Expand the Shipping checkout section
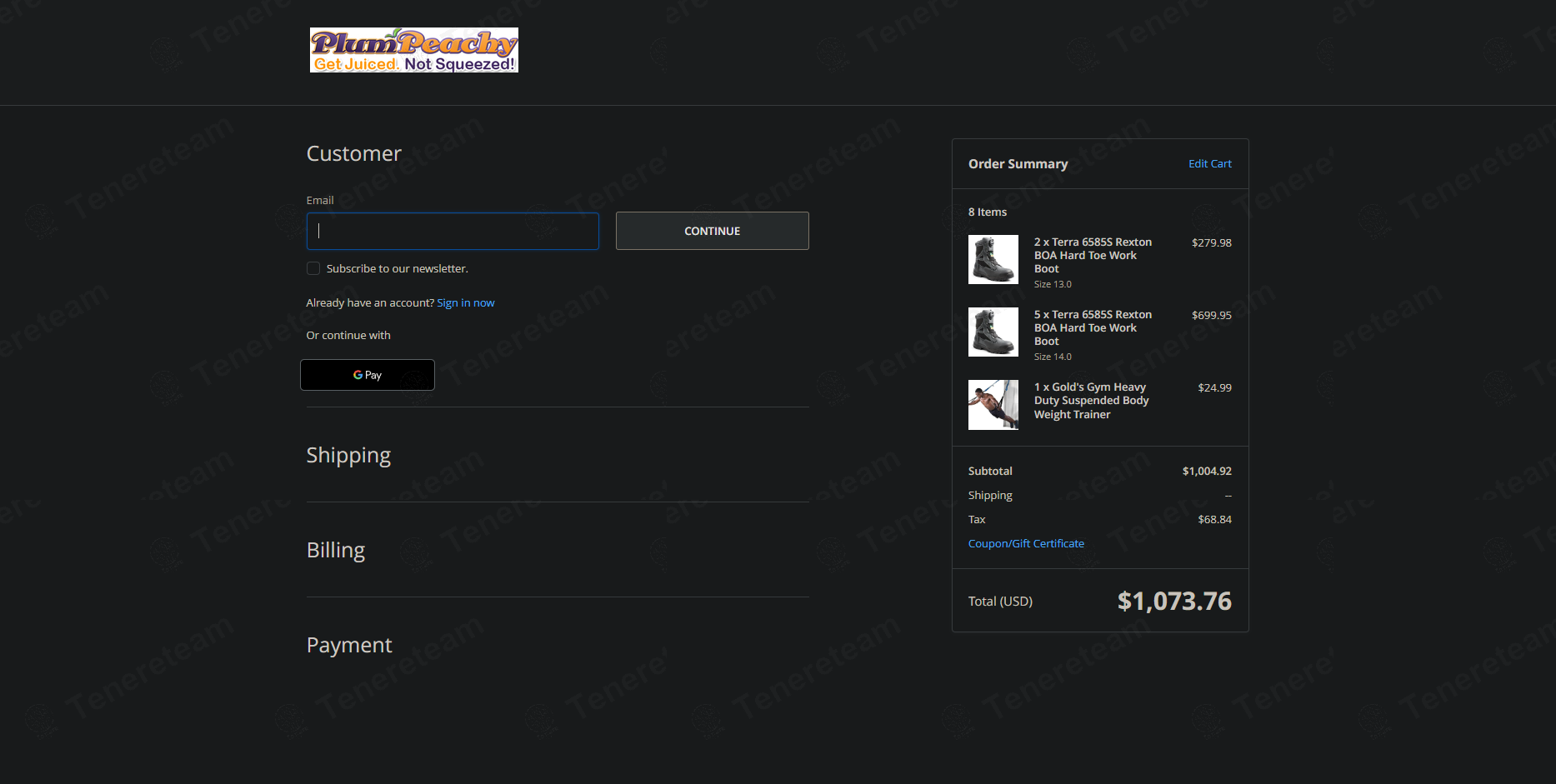Viewport: 1556px width, 784px height. [348, 455]
